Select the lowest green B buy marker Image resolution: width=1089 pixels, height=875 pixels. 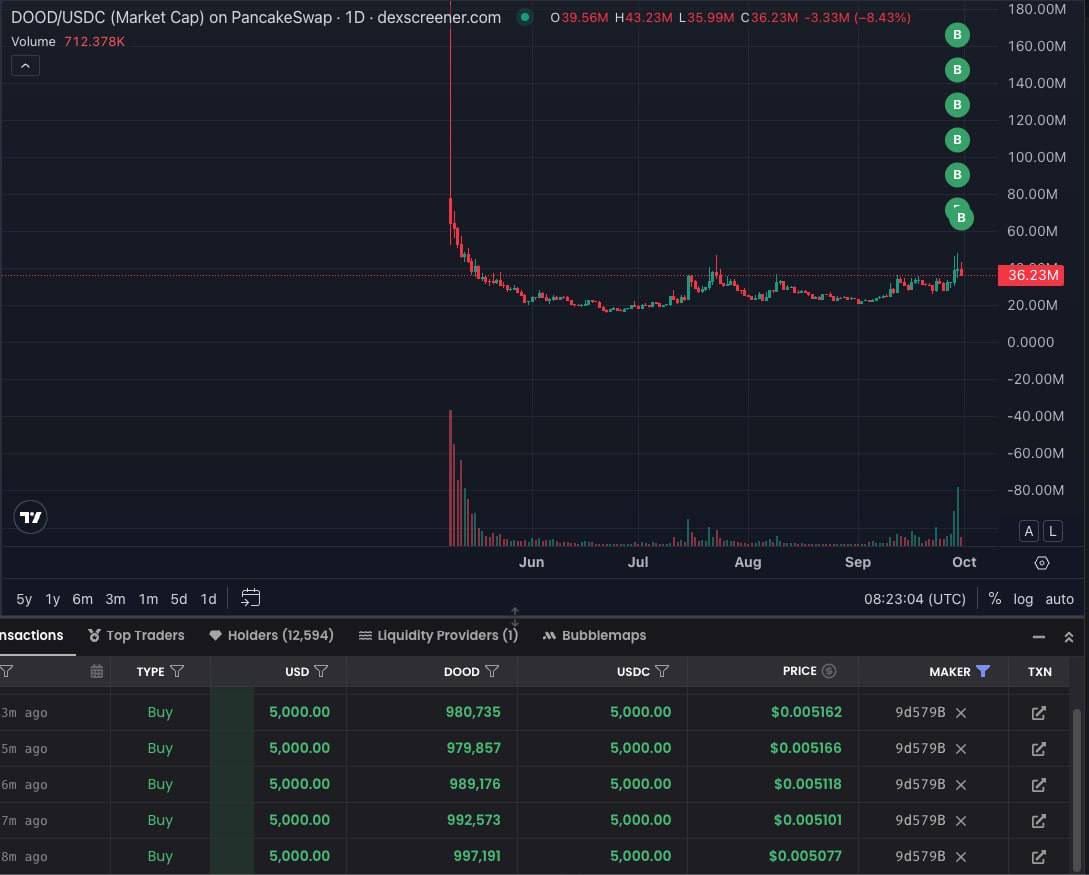pos(961,218)
